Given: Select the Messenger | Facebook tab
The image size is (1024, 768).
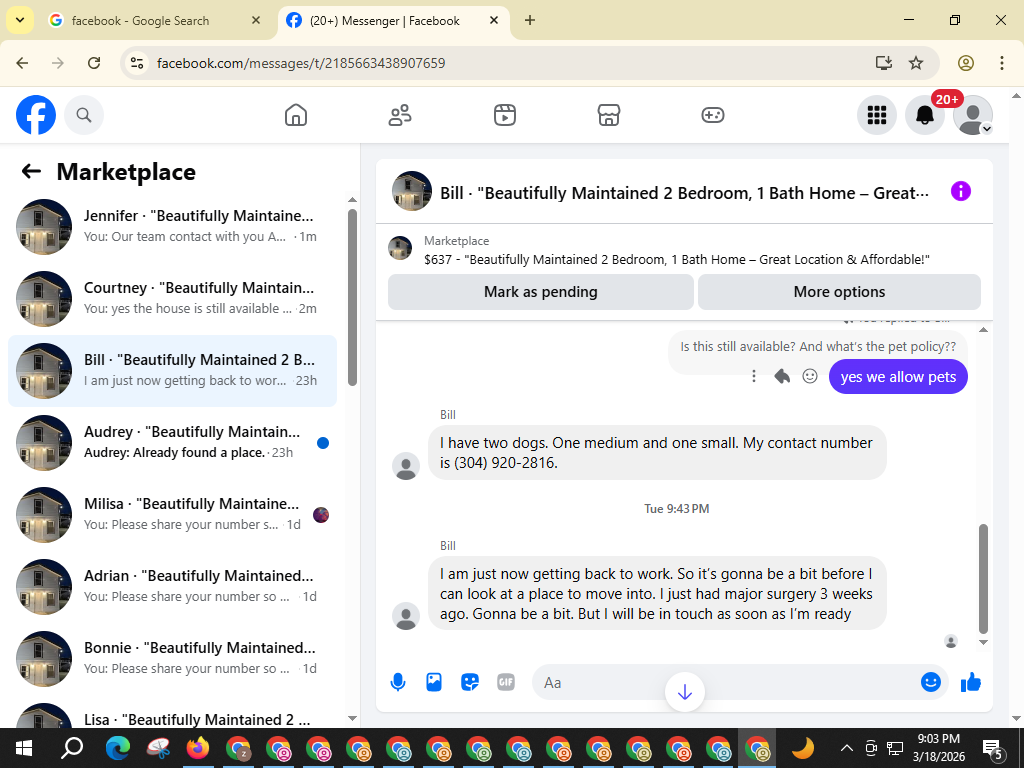Looking at the screenshot, I should (x=385, y=21).
